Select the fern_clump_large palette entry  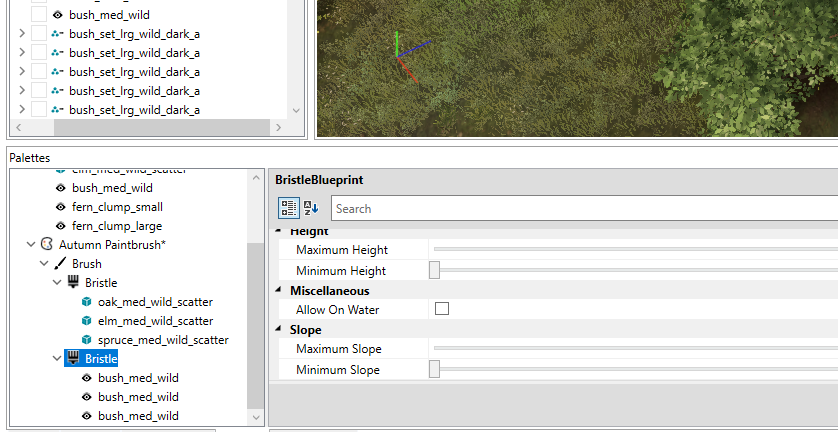coord(117,226)
